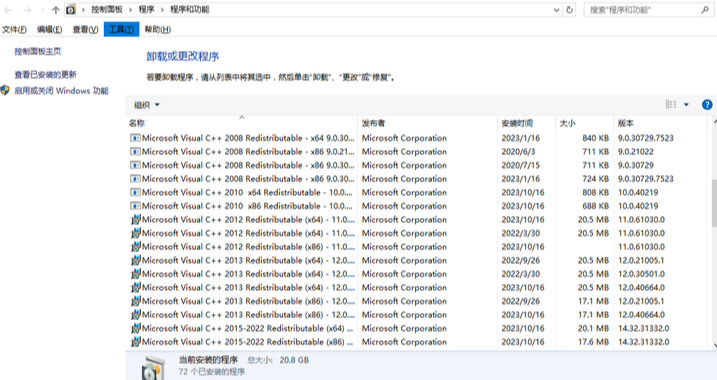Select icon of Visual C++ 2008 x86 9.0.21 entry
Viewport: 717px width, 380px height.
pos(135,151)
